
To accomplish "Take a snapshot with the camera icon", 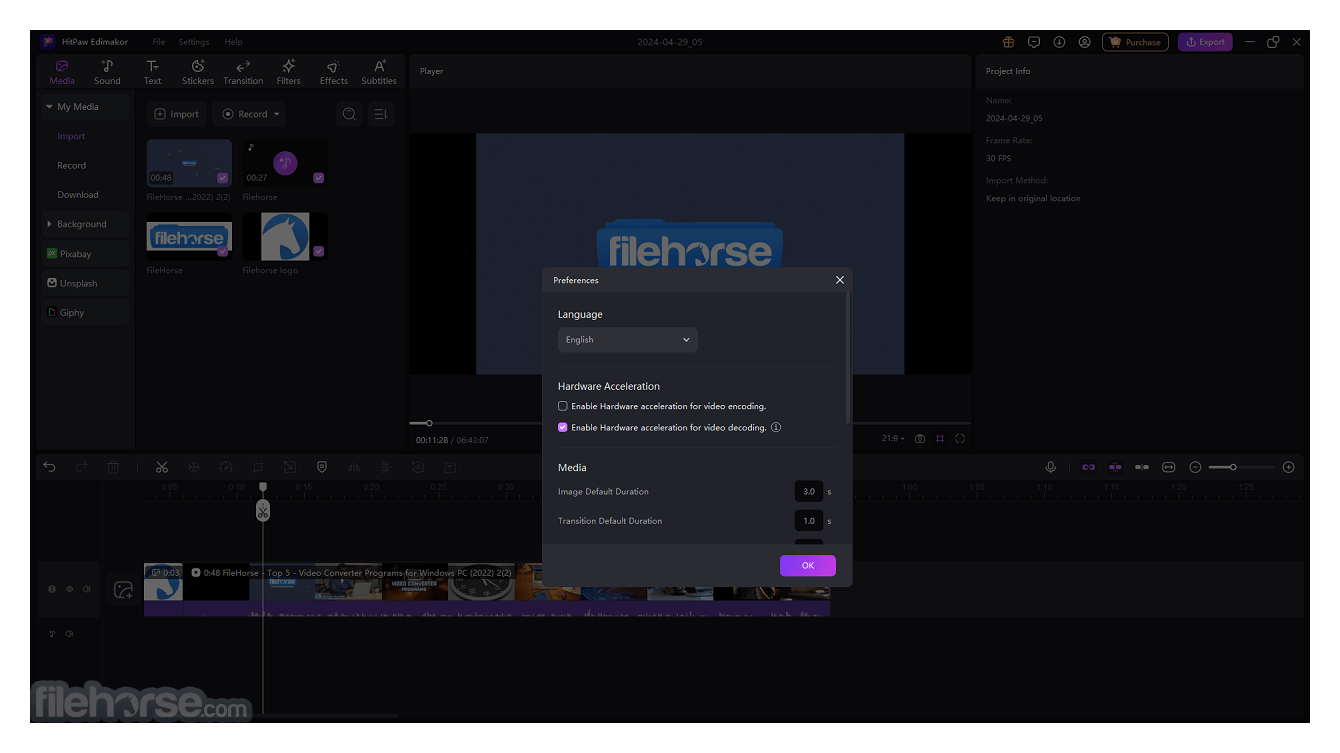I will coord(920,439).
